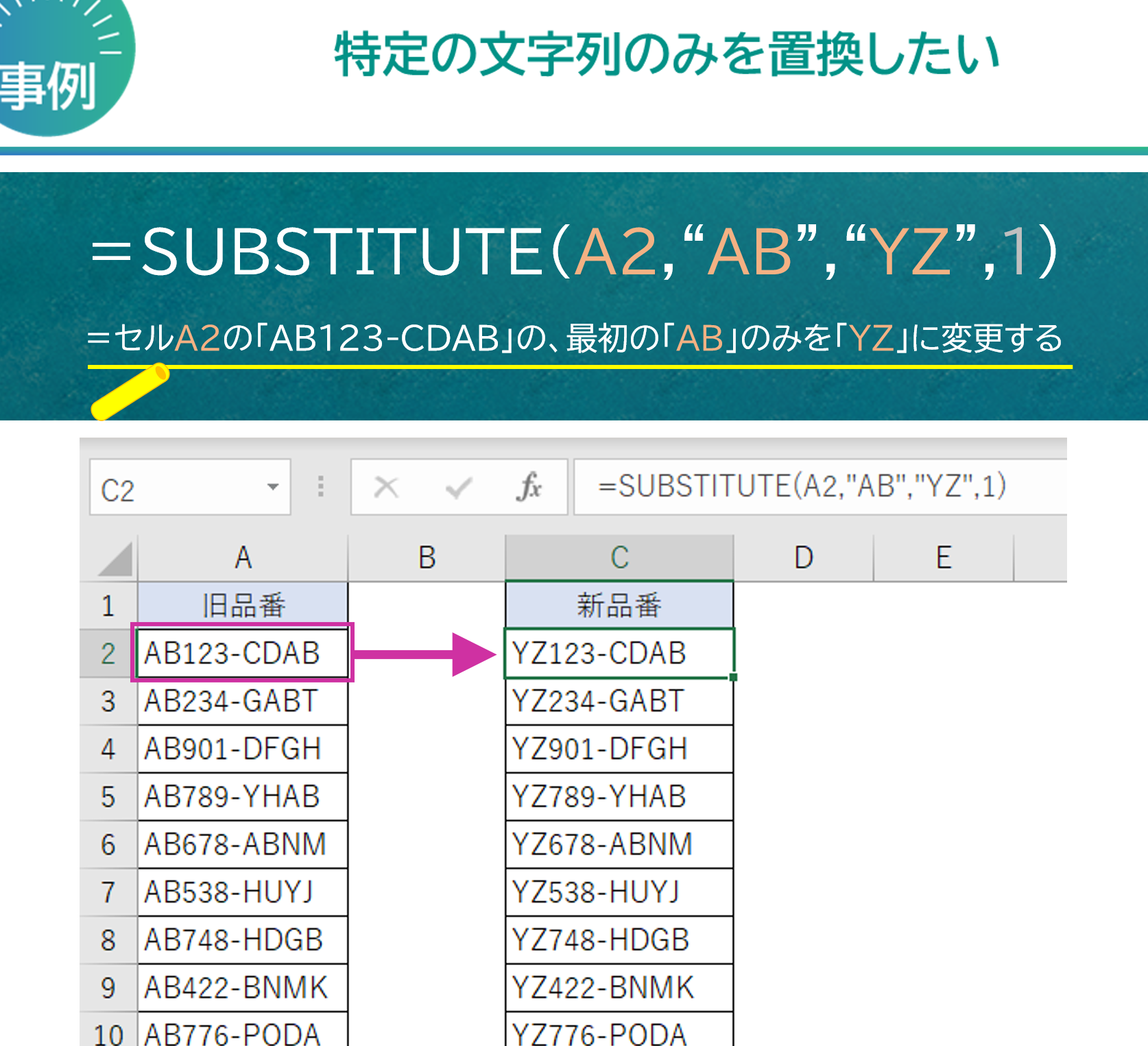
Task: Select cell containing YZ422-BNMK
Action: click(619, 988)
